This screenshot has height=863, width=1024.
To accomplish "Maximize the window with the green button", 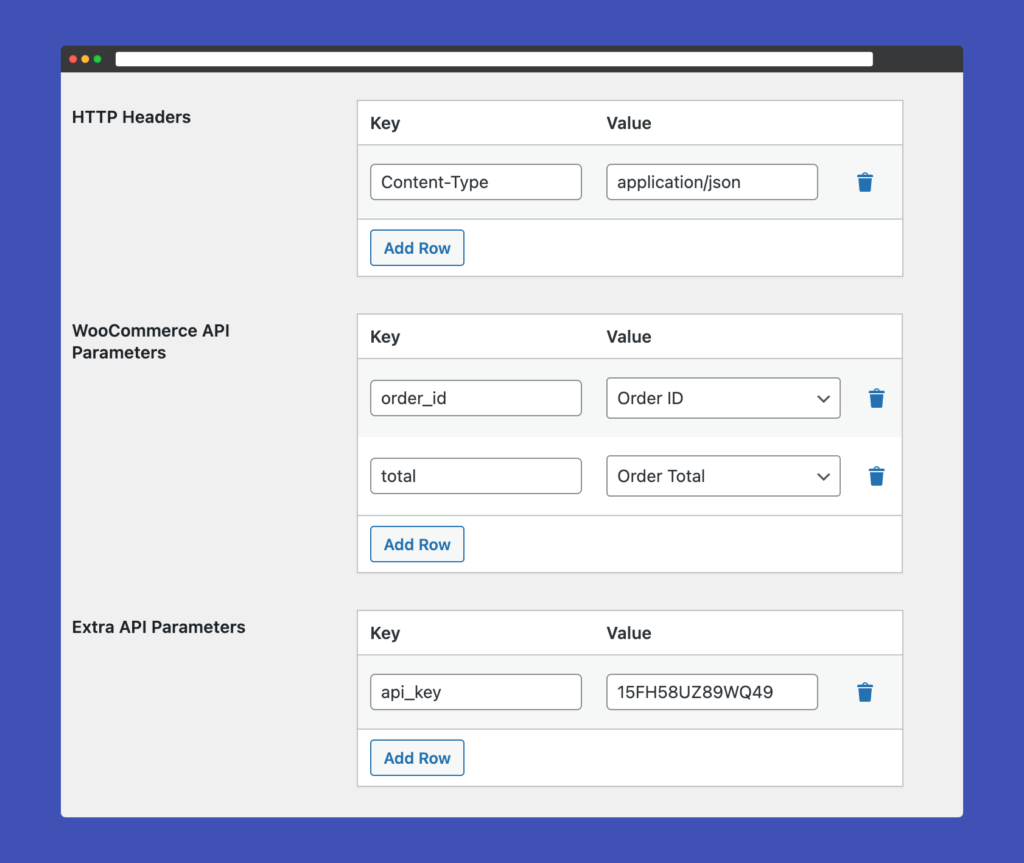I will [97, 59].
